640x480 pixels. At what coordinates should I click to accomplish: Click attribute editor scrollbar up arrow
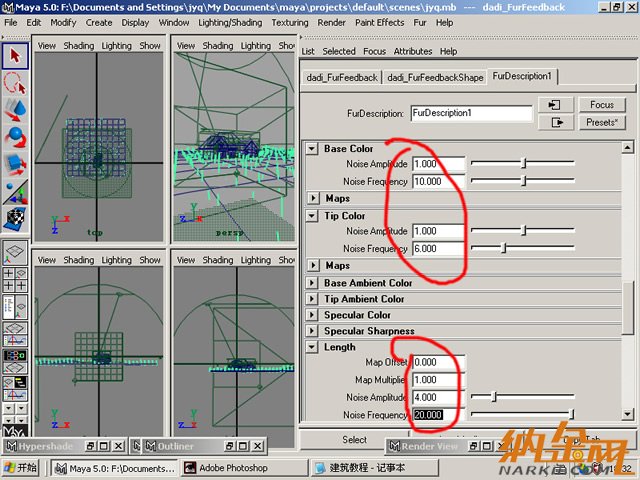coord(628,147)
